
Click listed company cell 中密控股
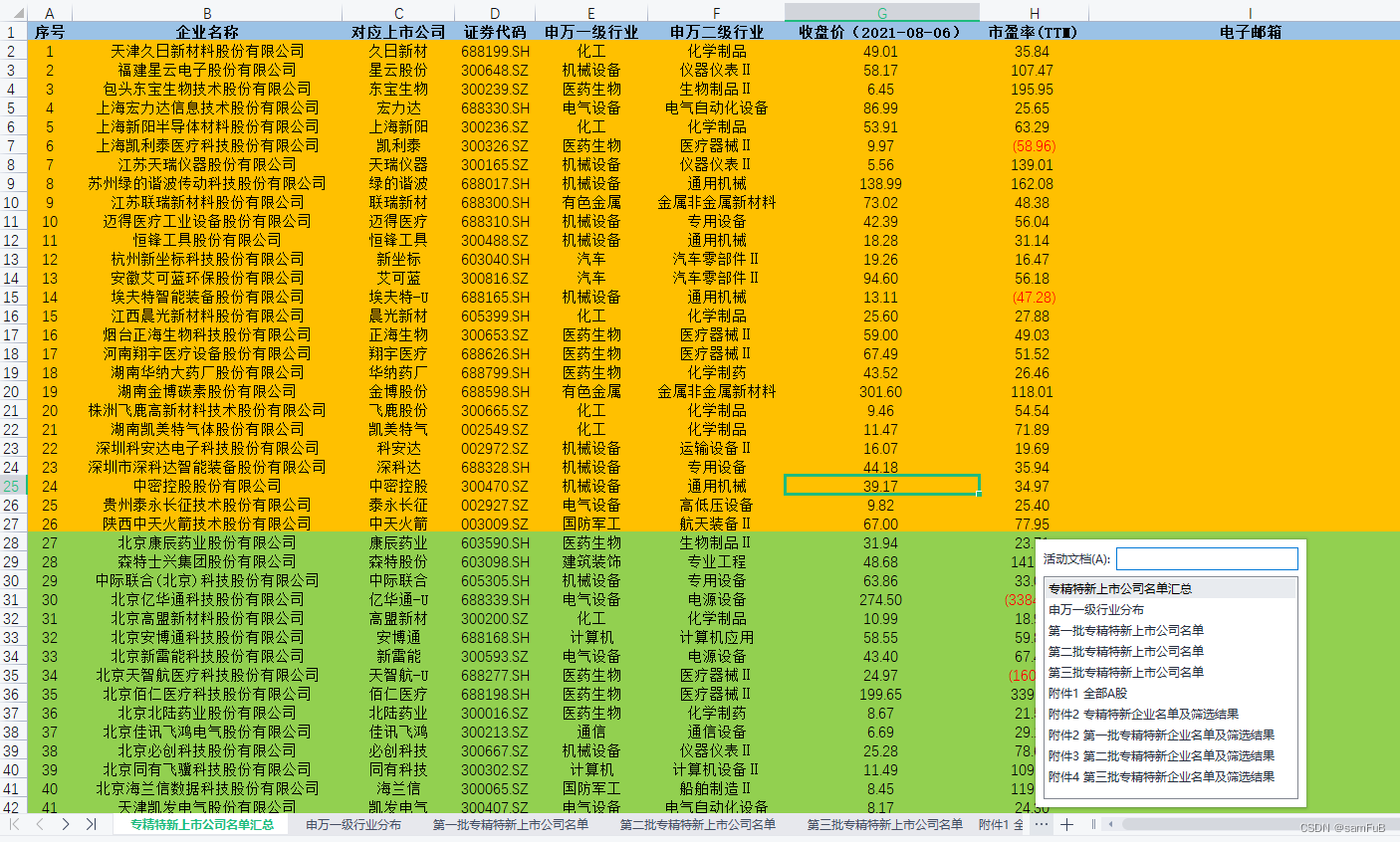click(398, 486)
